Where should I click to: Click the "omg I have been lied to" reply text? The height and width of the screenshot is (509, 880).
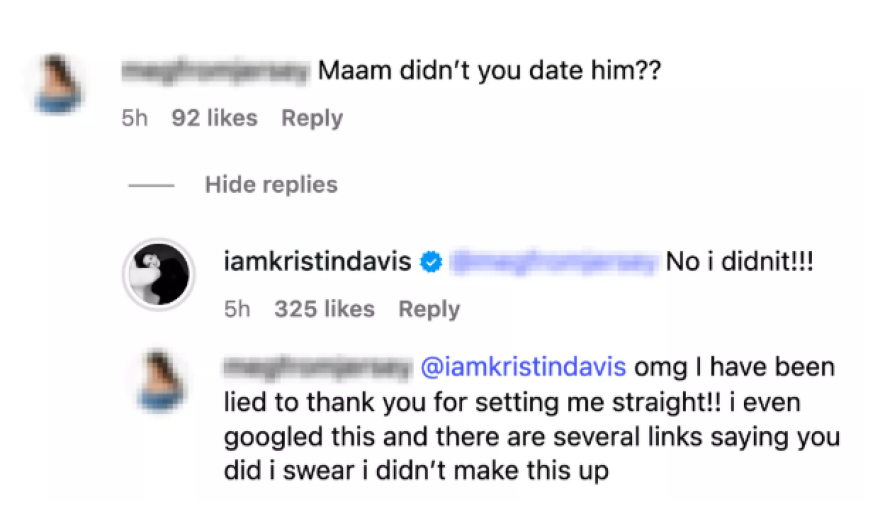pyautogui.click(x=530, y=420)
